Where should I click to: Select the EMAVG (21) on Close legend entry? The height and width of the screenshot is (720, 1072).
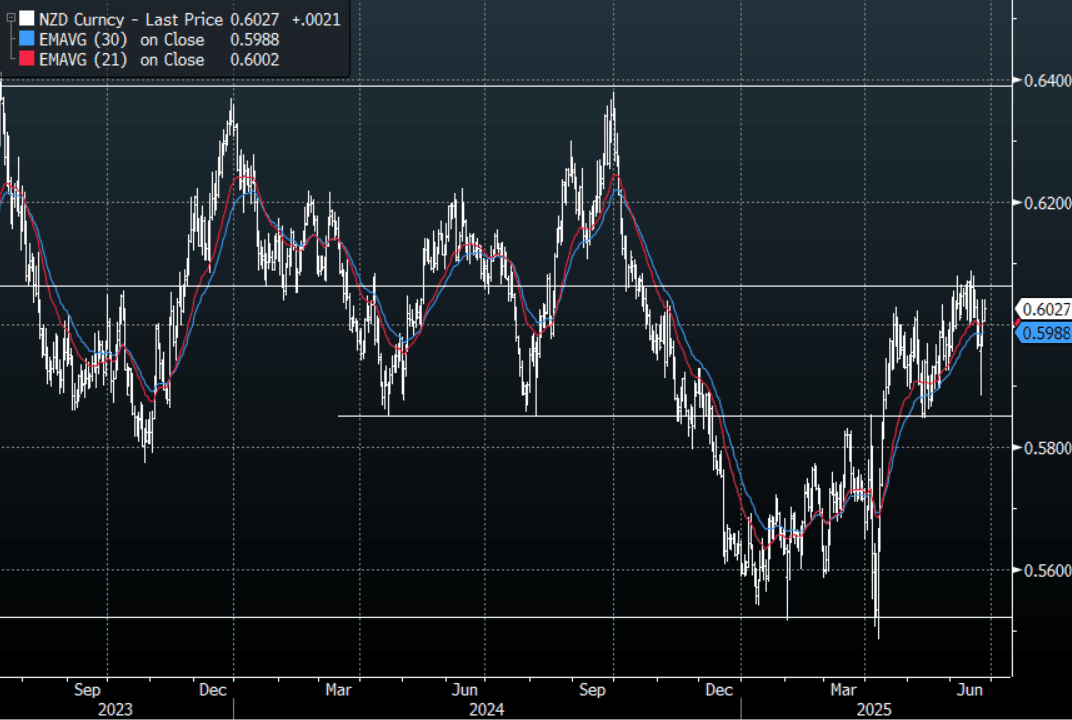tap(121, 60)
